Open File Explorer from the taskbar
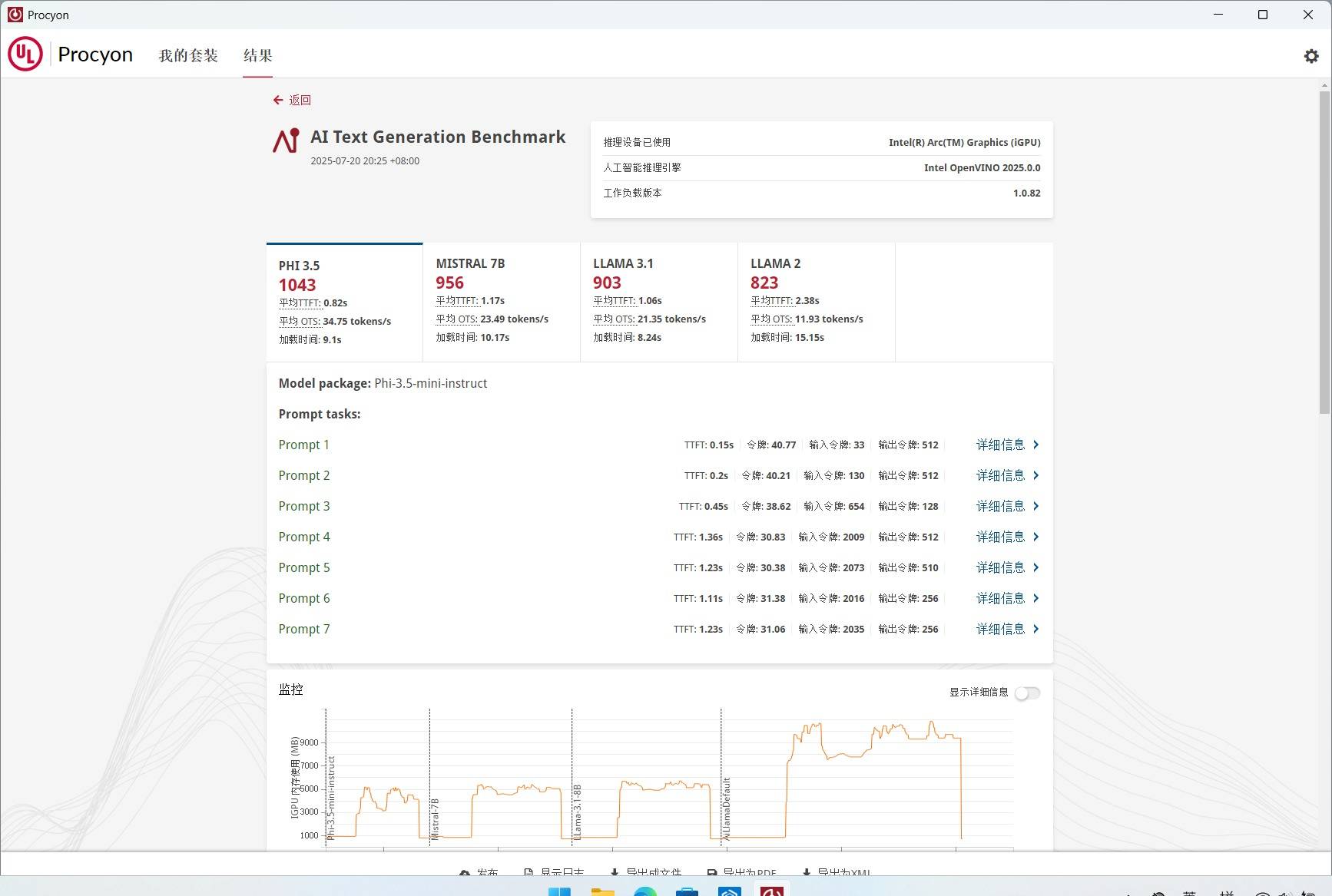This screenshot has width=1332, height=896. tap(603, 891)
